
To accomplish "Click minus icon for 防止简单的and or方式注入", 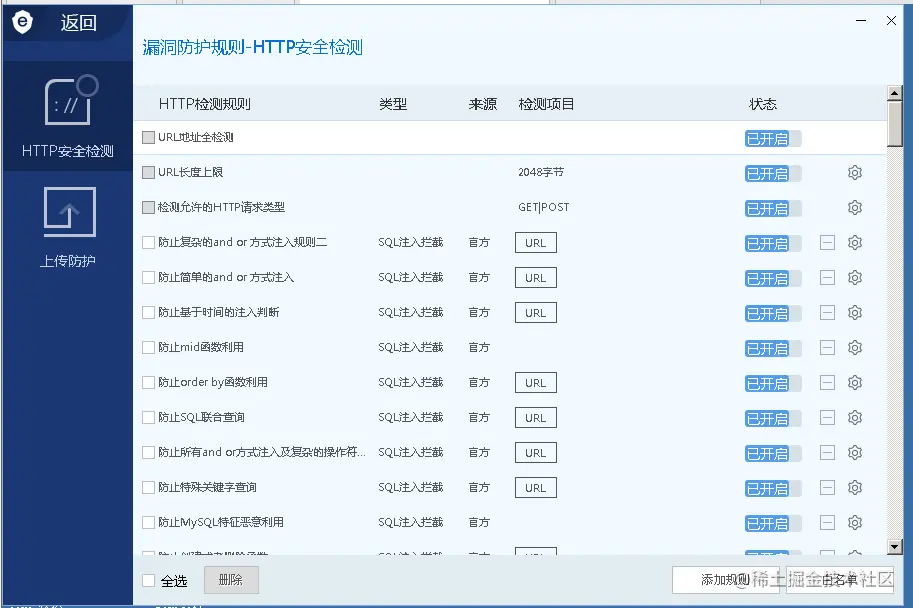I will pos(827,278).
